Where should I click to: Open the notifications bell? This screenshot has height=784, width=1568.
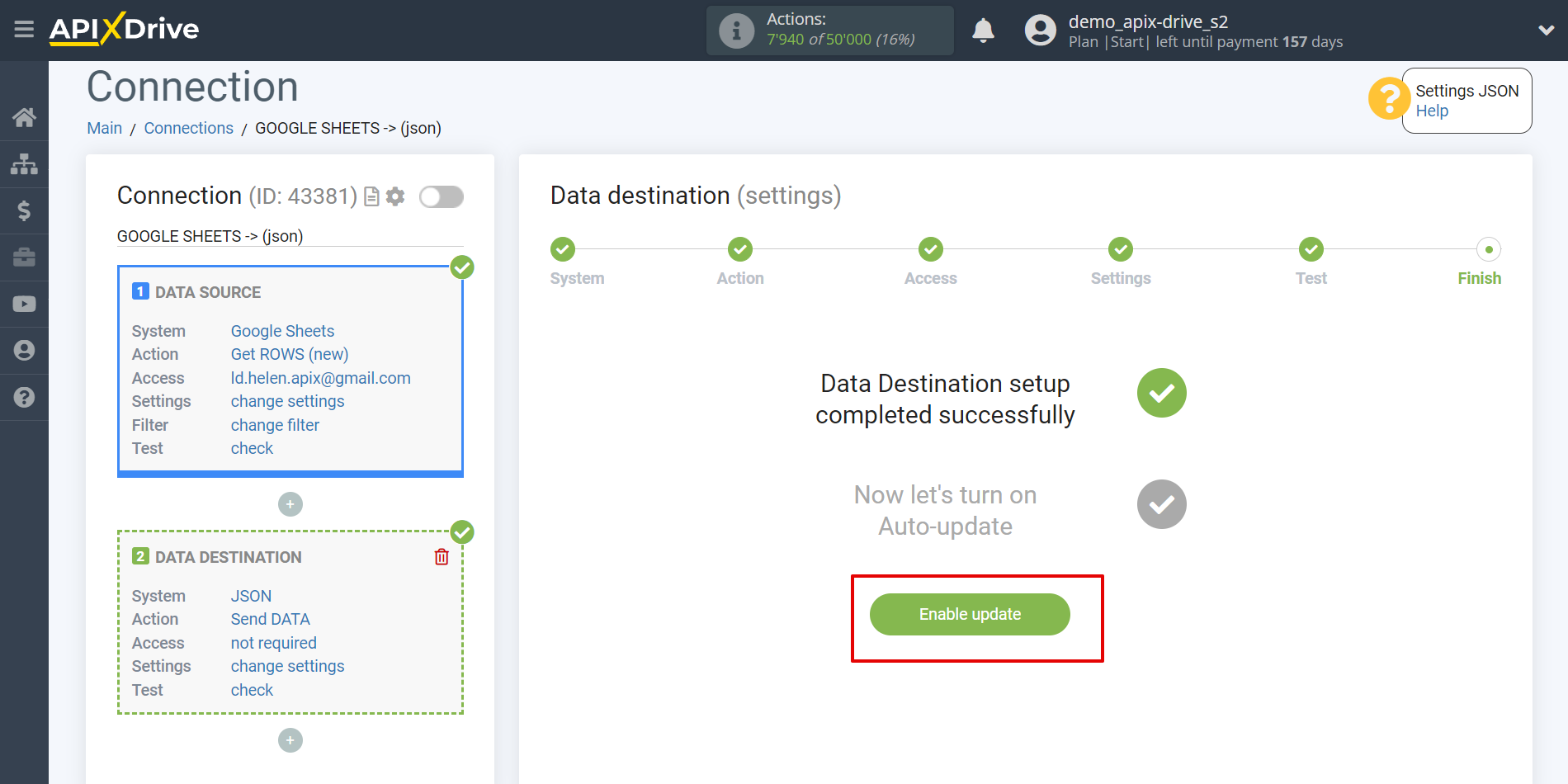pyautogui.click(x=983, y=31)
